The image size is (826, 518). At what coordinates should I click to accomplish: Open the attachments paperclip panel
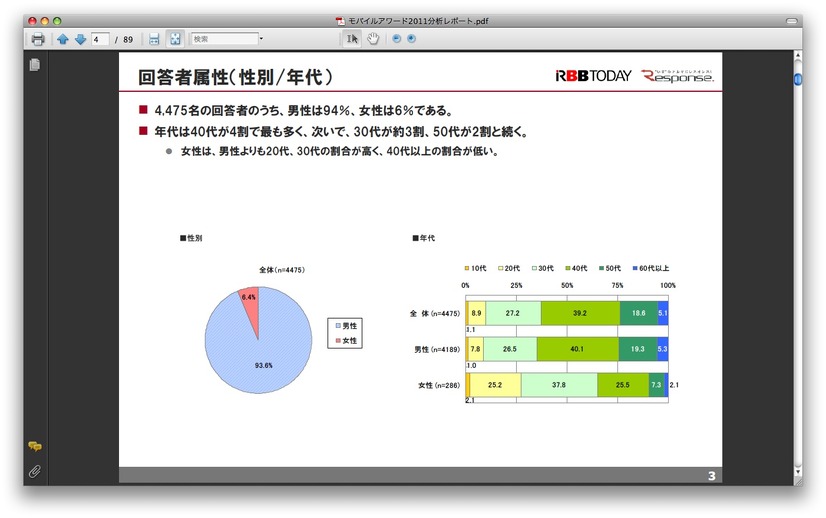(x=35, y=471)
